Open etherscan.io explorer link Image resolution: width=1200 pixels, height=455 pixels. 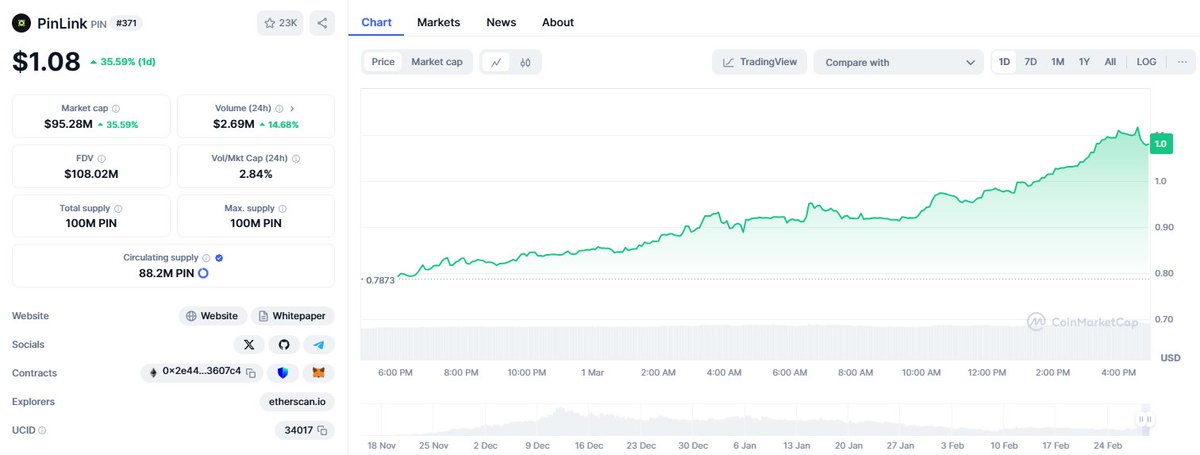pyautogui.click(x=296, y=402)
